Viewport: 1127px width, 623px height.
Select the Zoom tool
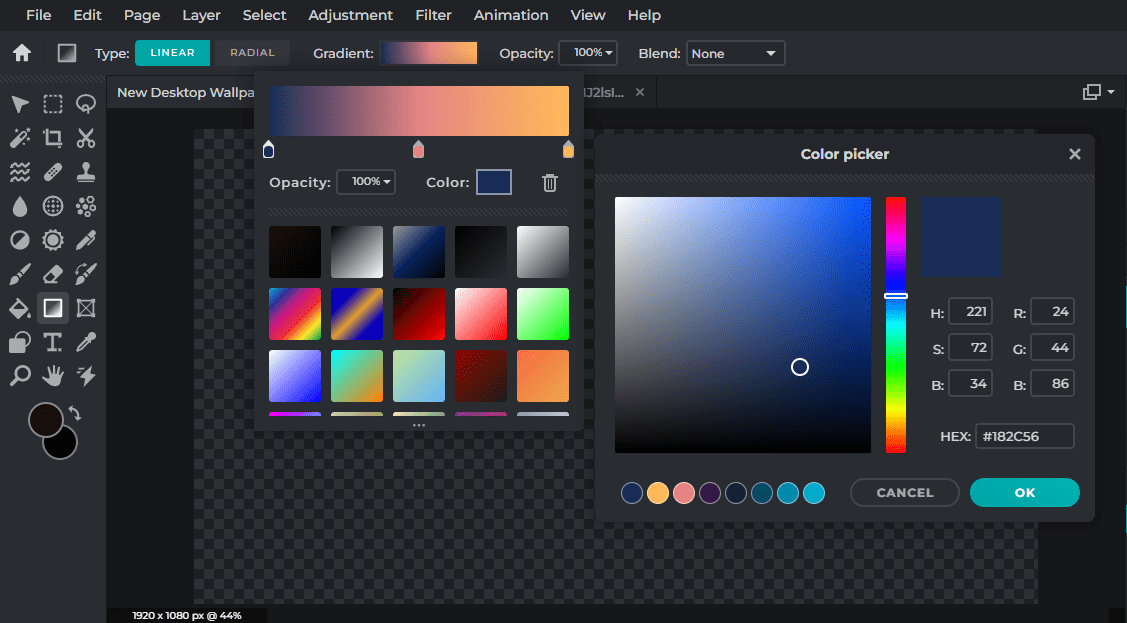[x=19, y=376]
